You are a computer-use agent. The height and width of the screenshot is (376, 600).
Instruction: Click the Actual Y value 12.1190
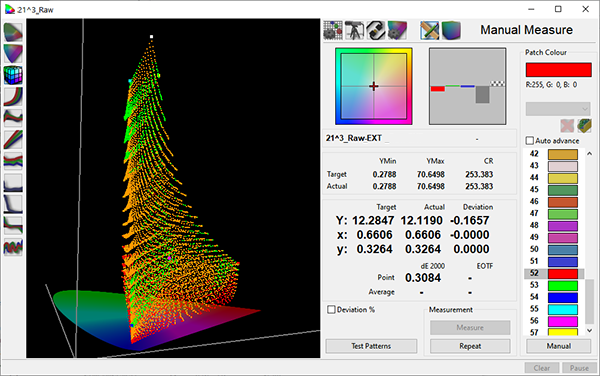pos(421,221)
